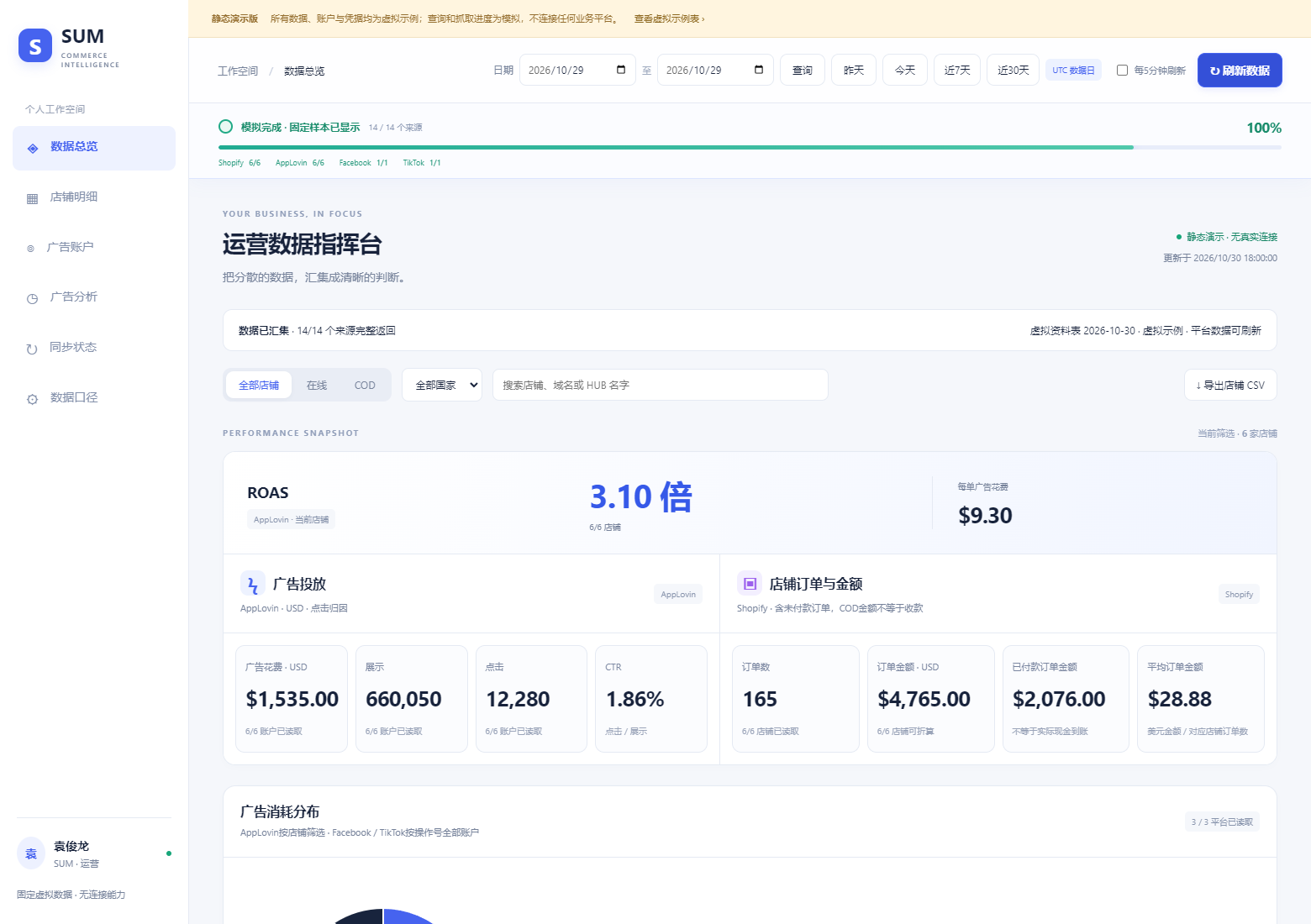
Task: Click the Shopify tag in orders header
Action: [1239, 595]
